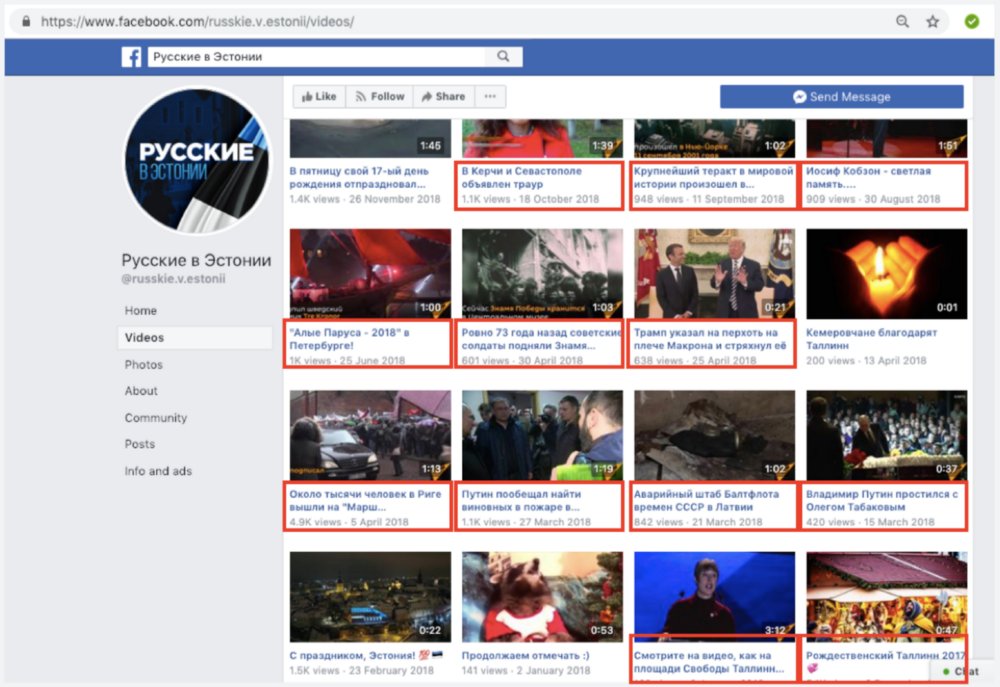Click the Facebook search field
The height and width of the screenshot is (687, 1000).
[x=316, y=57]
